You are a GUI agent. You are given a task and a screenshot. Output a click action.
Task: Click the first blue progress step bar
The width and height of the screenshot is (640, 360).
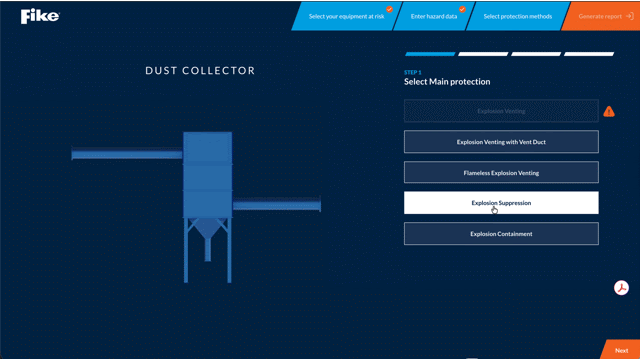(x=430, y=54)
